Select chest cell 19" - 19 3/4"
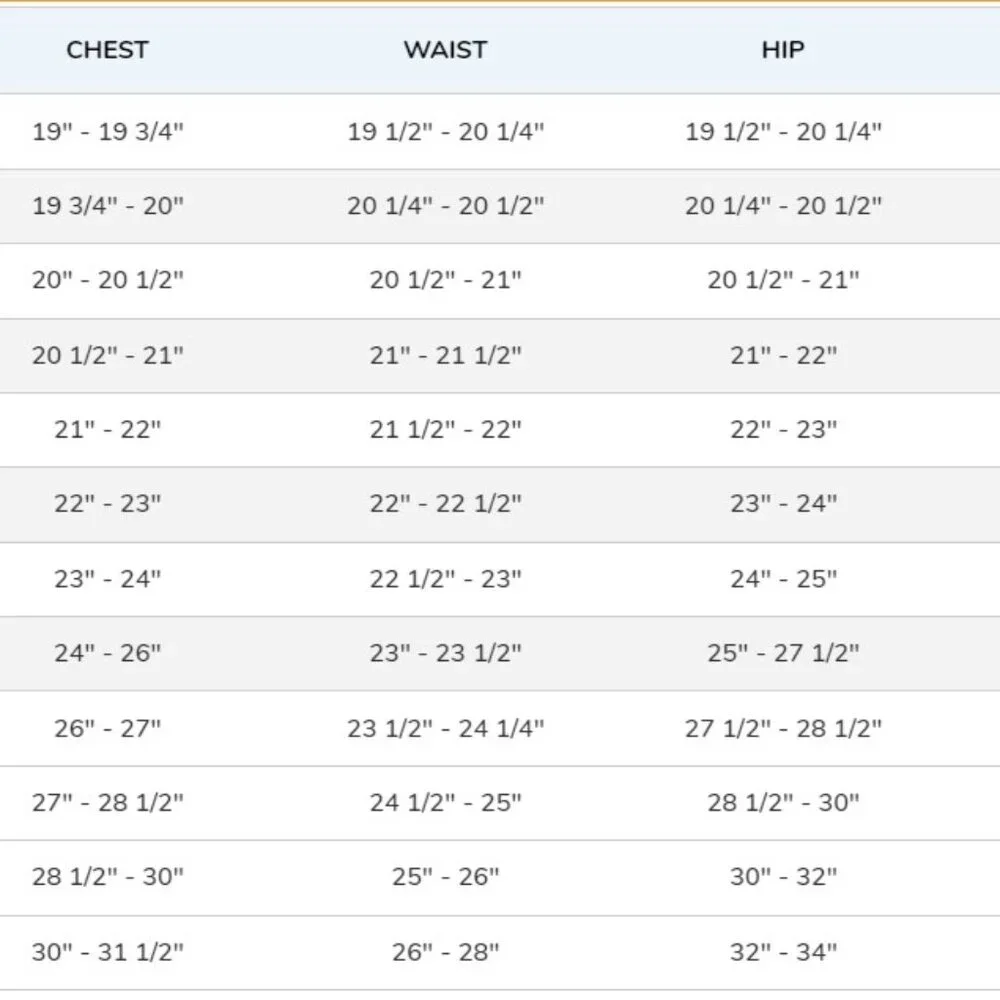The image size is (1000, 1000). point(108,131)
